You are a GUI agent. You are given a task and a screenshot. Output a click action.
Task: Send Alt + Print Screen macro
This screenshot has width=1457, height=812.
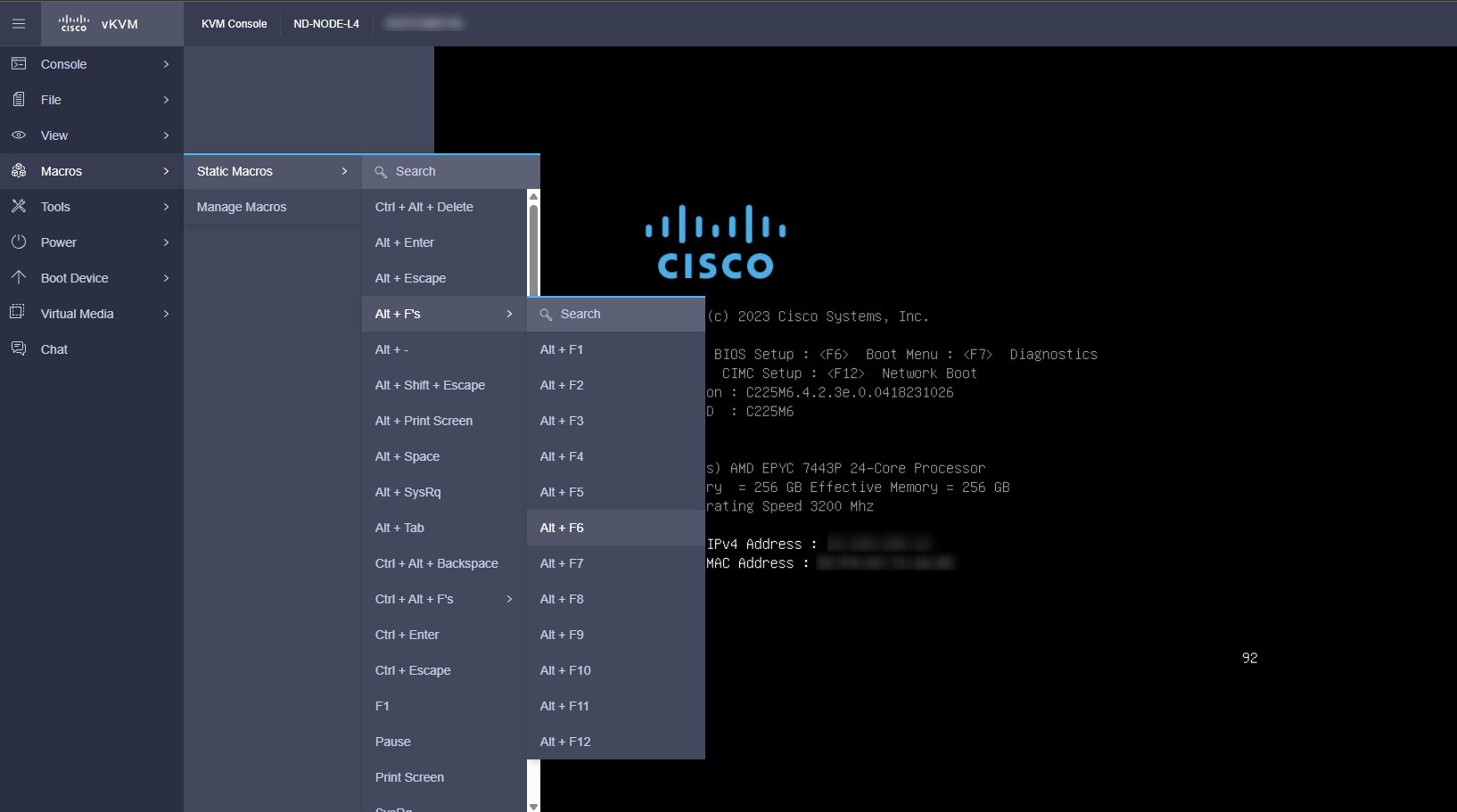click(445, 421)
